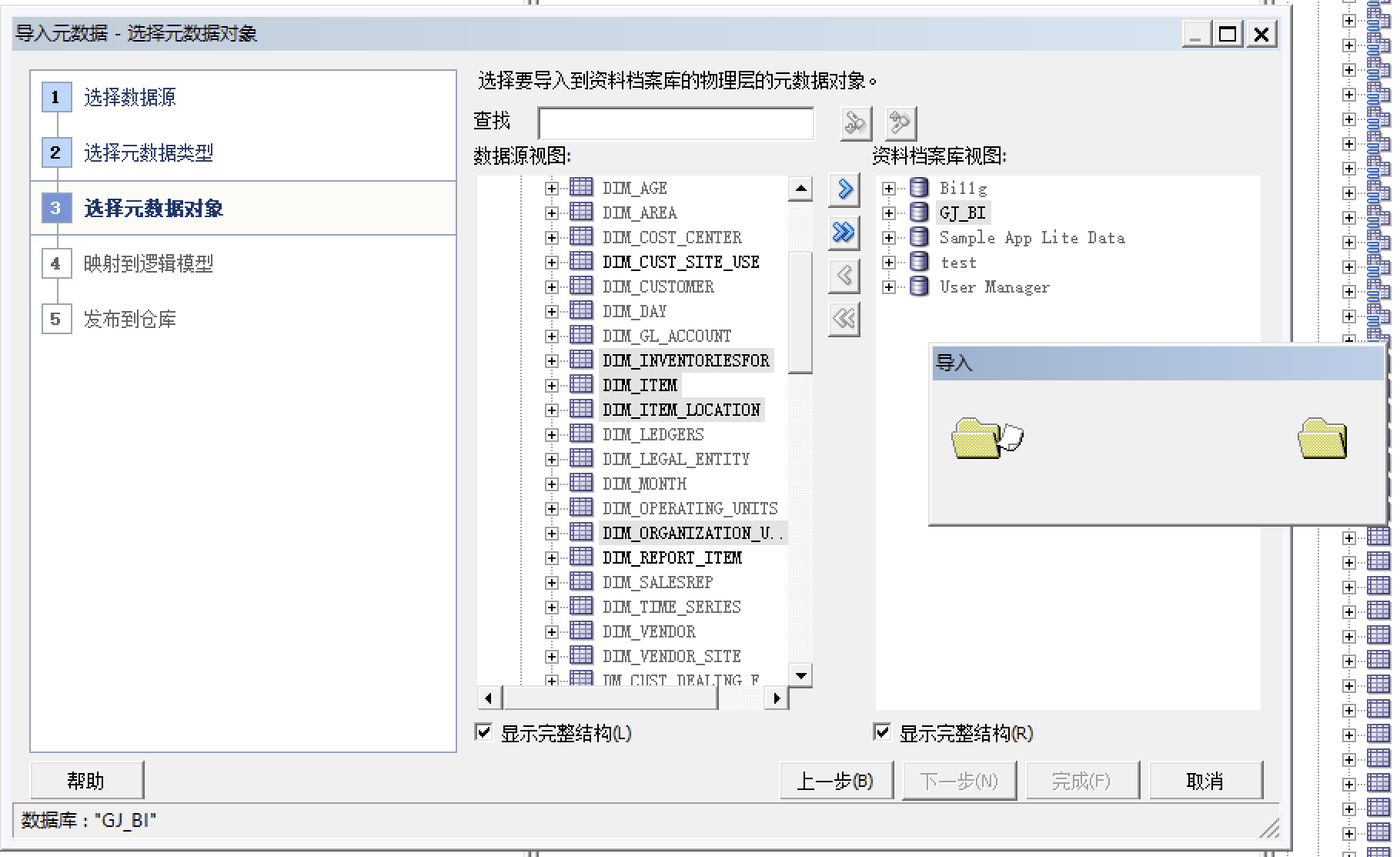Click the data source vertical scrollbar down arrow
The image size is (1400, 857).
pyautogui.click(x=800, y=675)
